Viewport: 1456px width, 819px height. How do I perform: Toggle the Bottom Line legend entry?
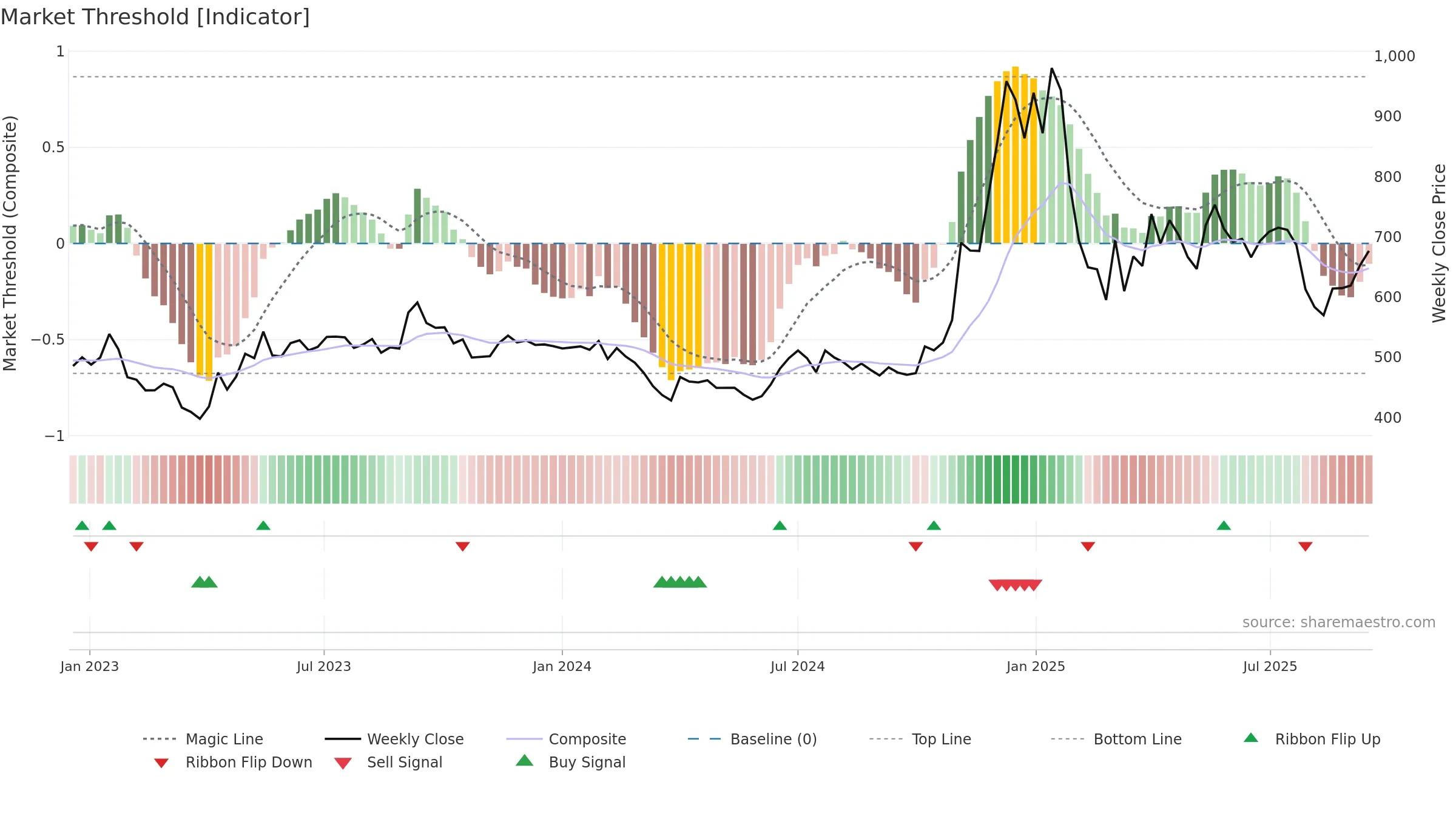1116,739
